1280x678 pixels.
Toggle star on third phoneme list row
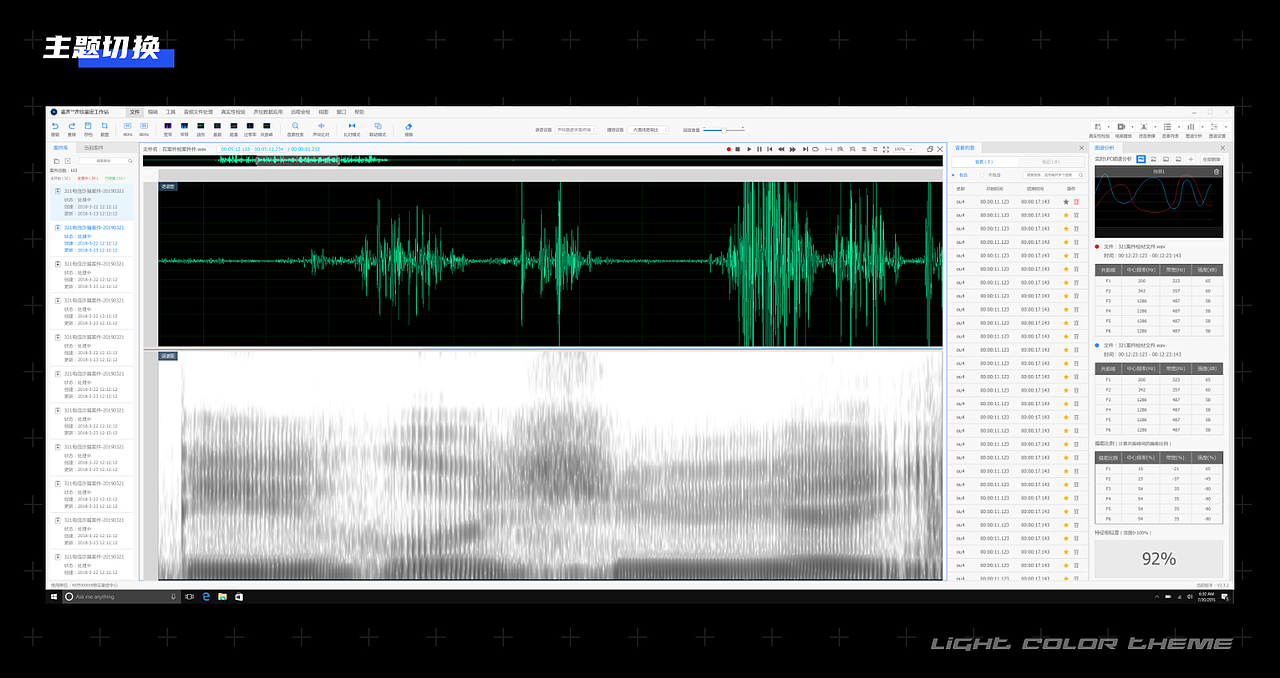(x=1066, y=229)
